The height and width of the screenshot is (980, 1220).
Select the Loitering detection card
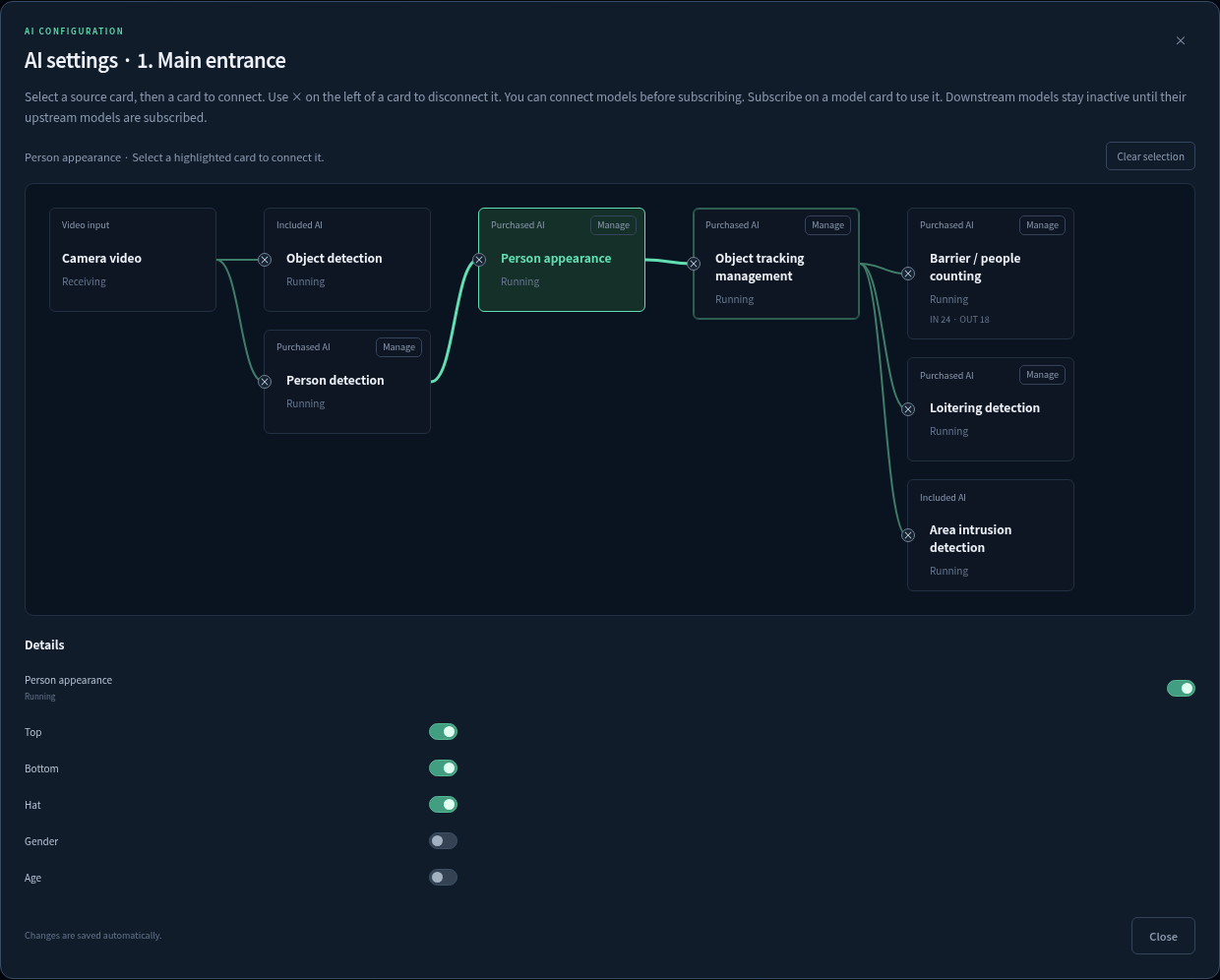click(991, 409)
